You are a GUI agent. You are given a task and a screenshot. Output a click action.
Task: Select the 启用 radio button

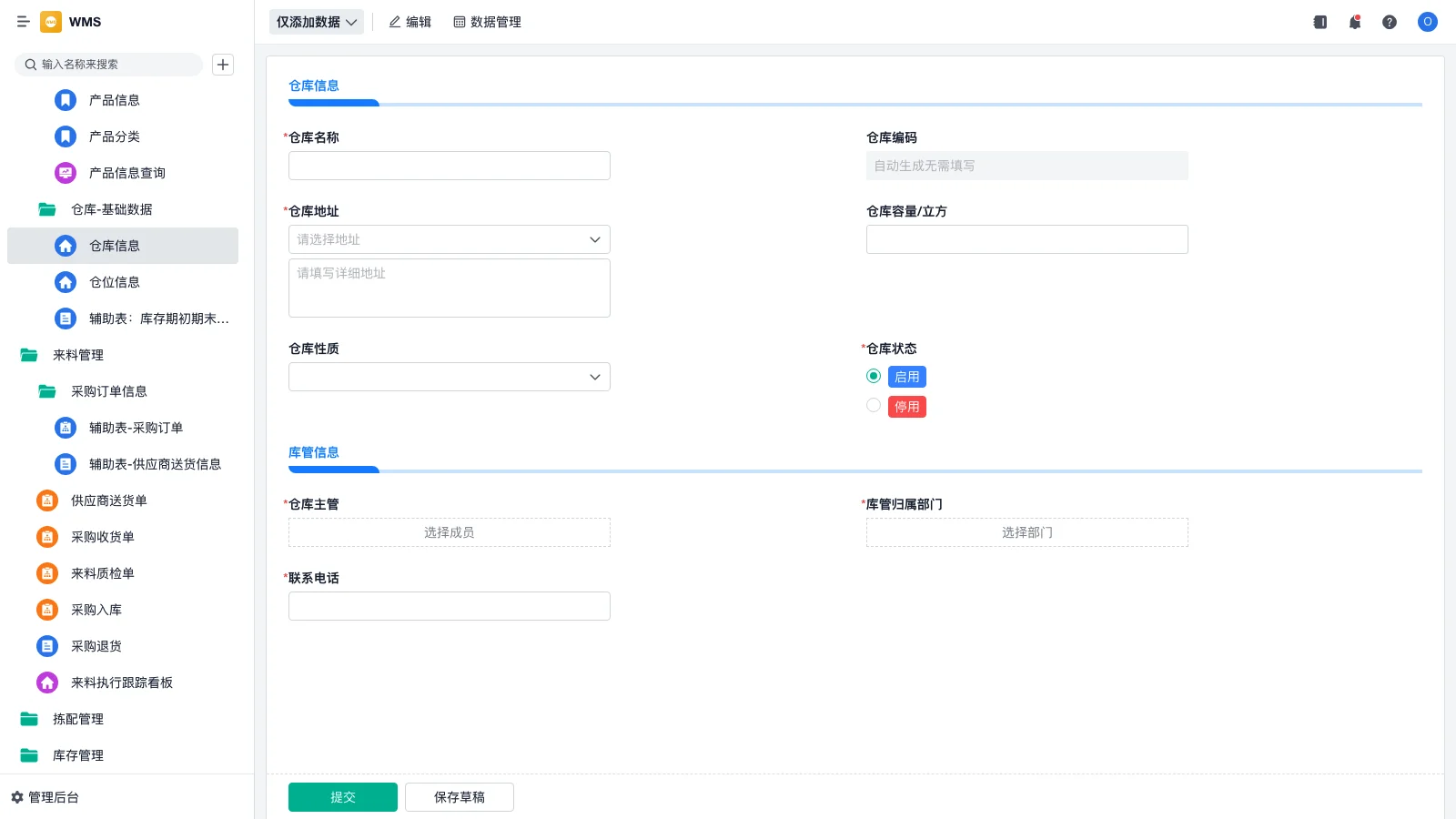[x=874, y=376]
